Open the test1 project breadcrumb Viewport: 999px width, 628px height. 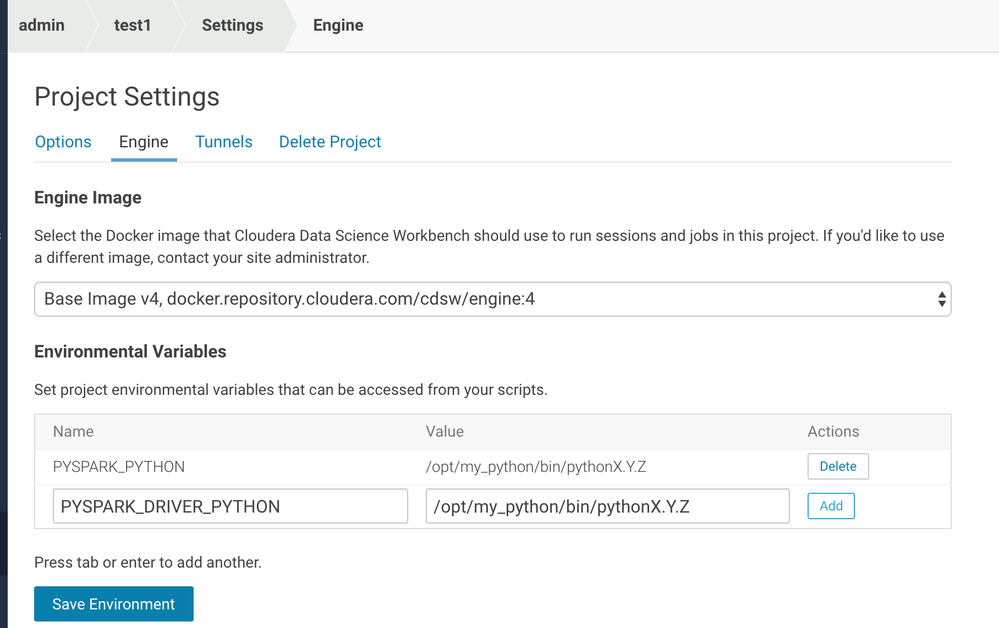click(132, 25)
